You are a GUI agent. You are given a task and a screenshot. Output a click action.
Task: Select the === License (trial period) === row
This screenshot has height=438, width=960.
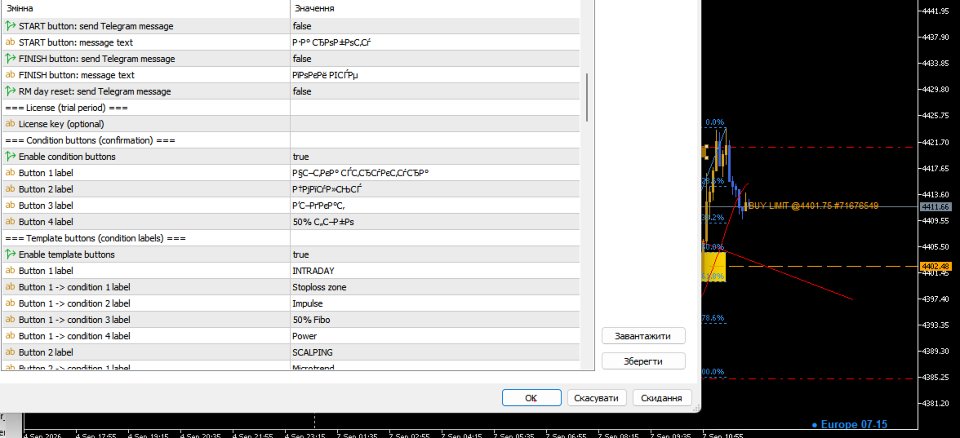[290, 108]
